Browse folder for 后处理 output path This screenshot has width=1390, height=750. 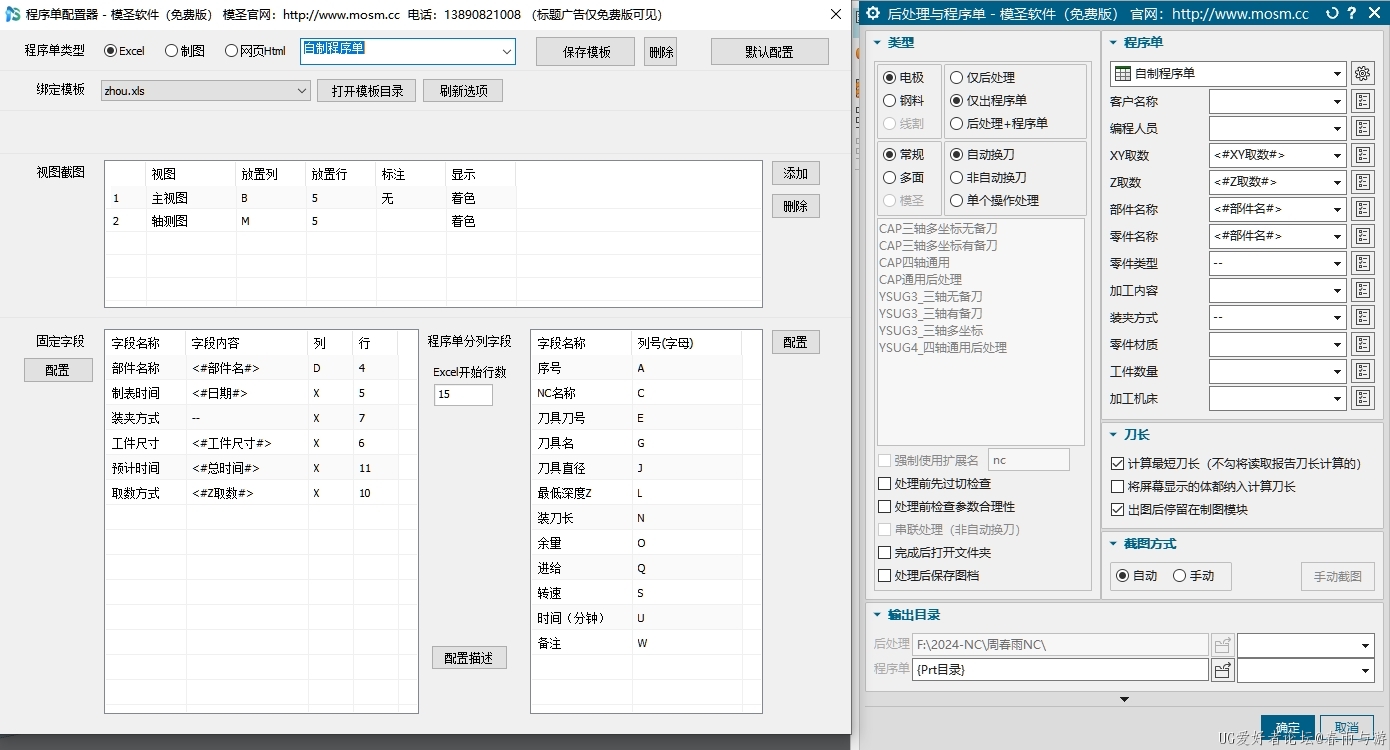pyautogui.click(x=1222, y=645)
